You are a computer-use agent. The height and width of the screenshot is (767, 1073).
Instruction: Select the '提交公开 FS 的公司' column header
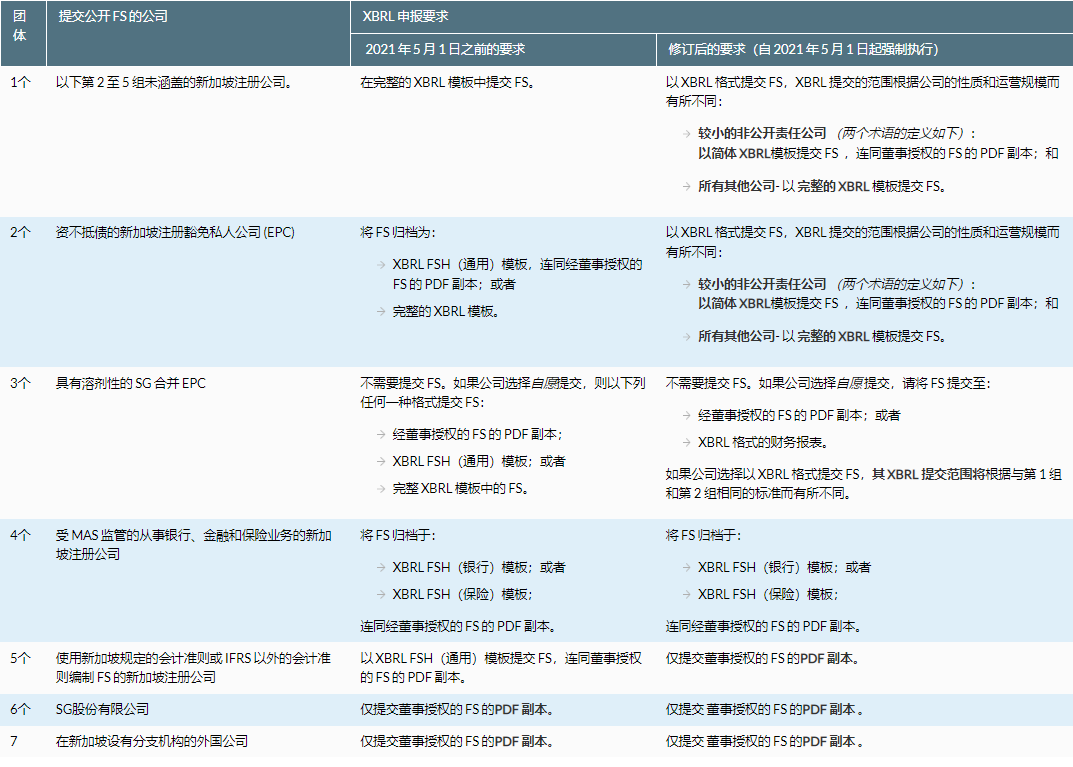click(x=114, y=17)
